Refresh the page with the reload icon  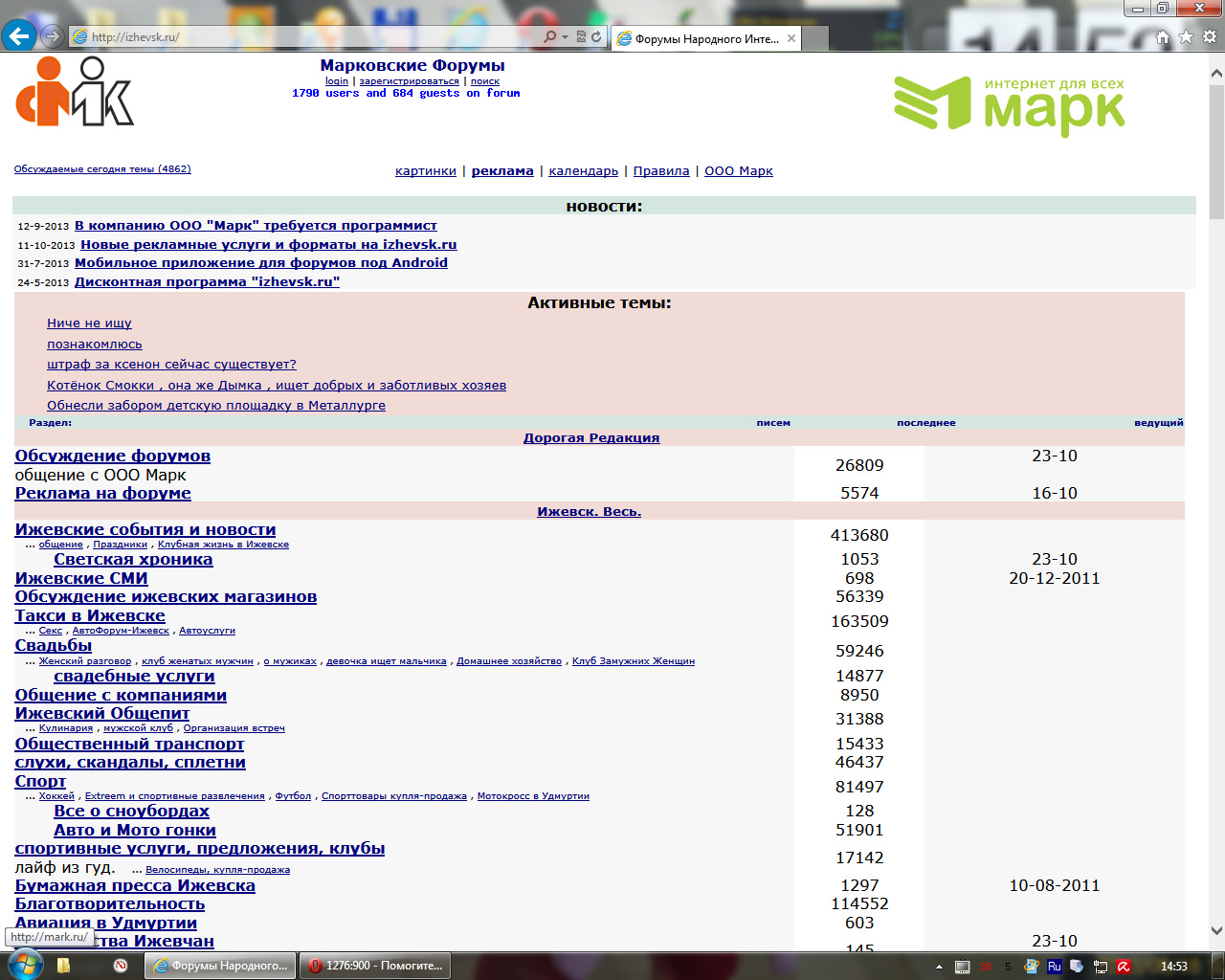(596, 36)
